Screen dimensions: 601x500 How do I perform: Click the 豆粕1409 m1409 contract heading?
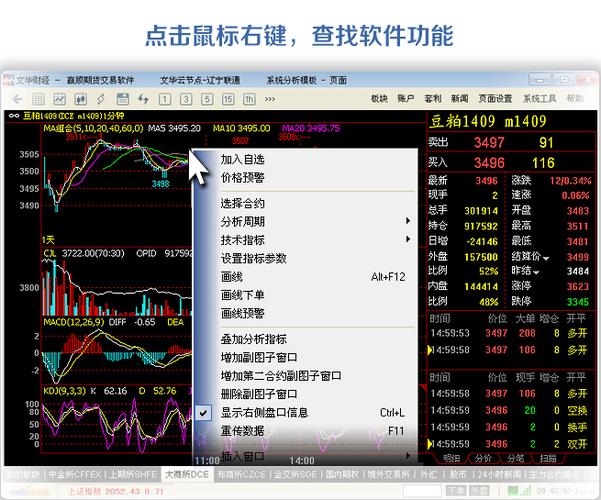click(488, 122)
